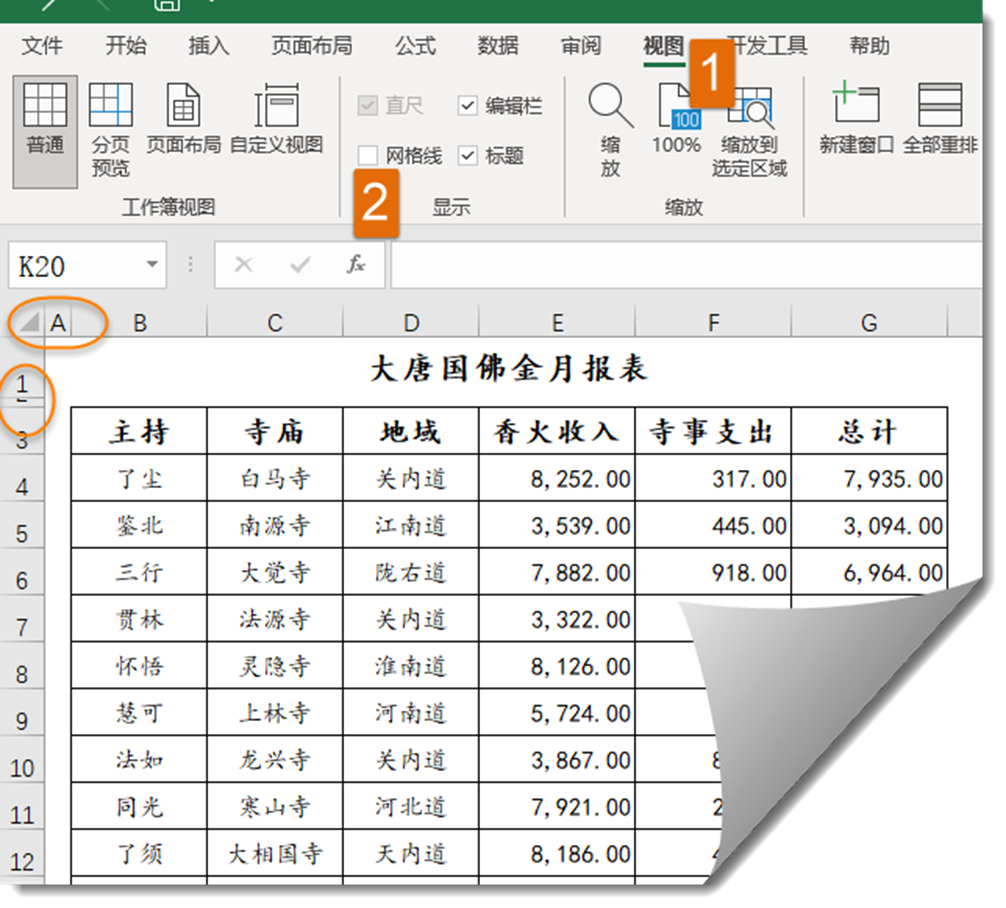This screenshot has height=908, width=1006.
Task: Disable the Formula Bar (编辑栏) checkbox
Action: point(469,106)
